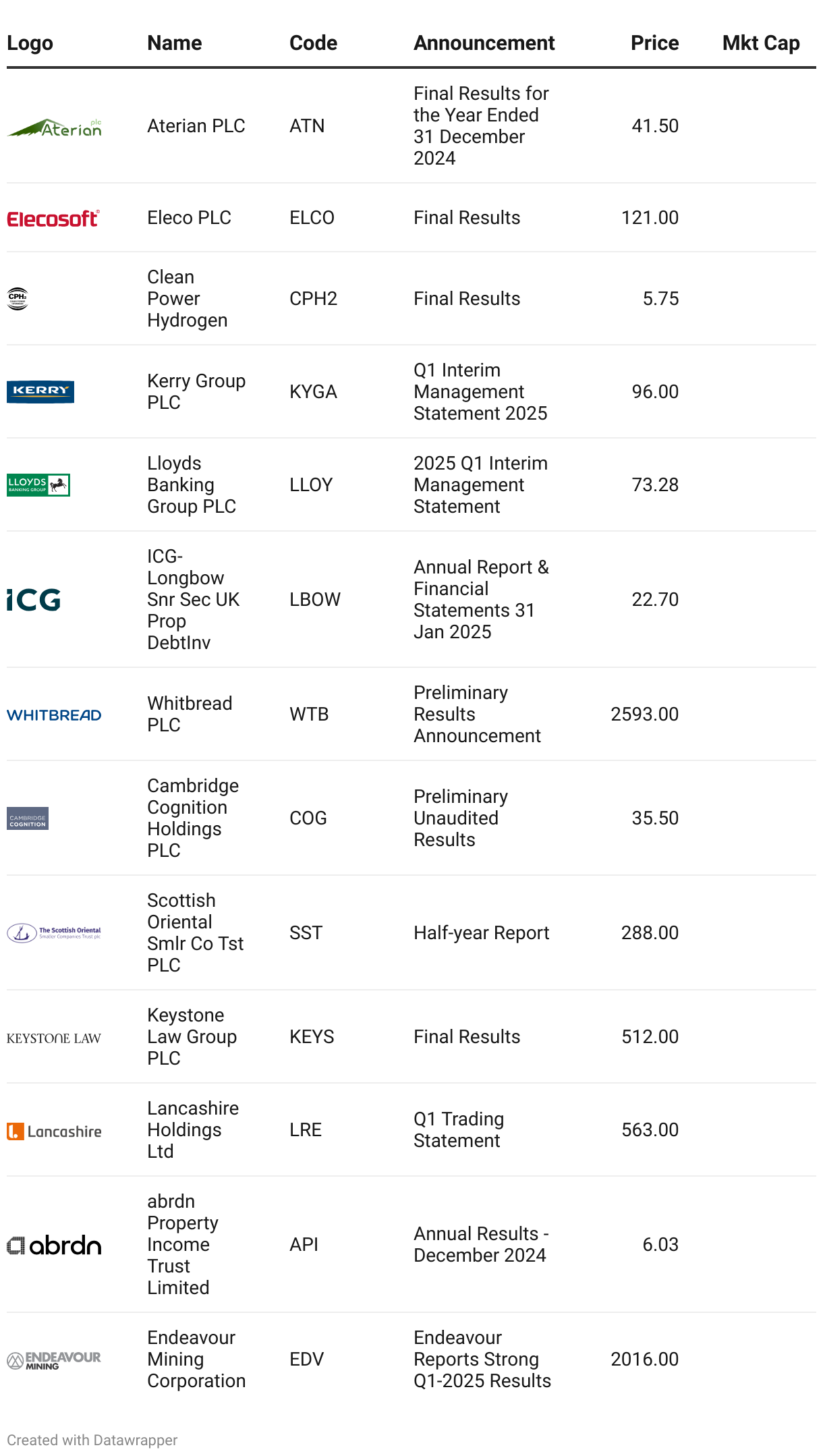Click the Endeavour Mining logo
Image resolution: width=823 pixels, height=1456 pixels.
coord(54,1360)
